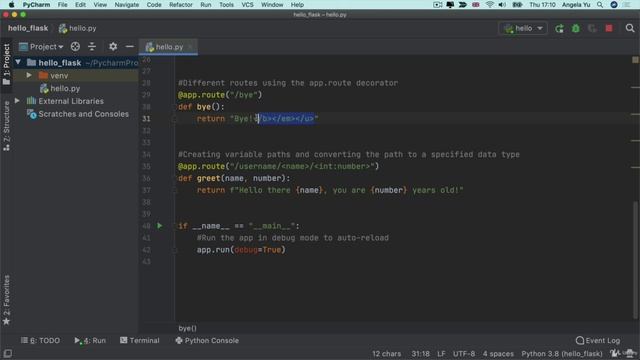Open Search Everywhere magnifier in toolbar
640x360 pixels.
(630, 28)
